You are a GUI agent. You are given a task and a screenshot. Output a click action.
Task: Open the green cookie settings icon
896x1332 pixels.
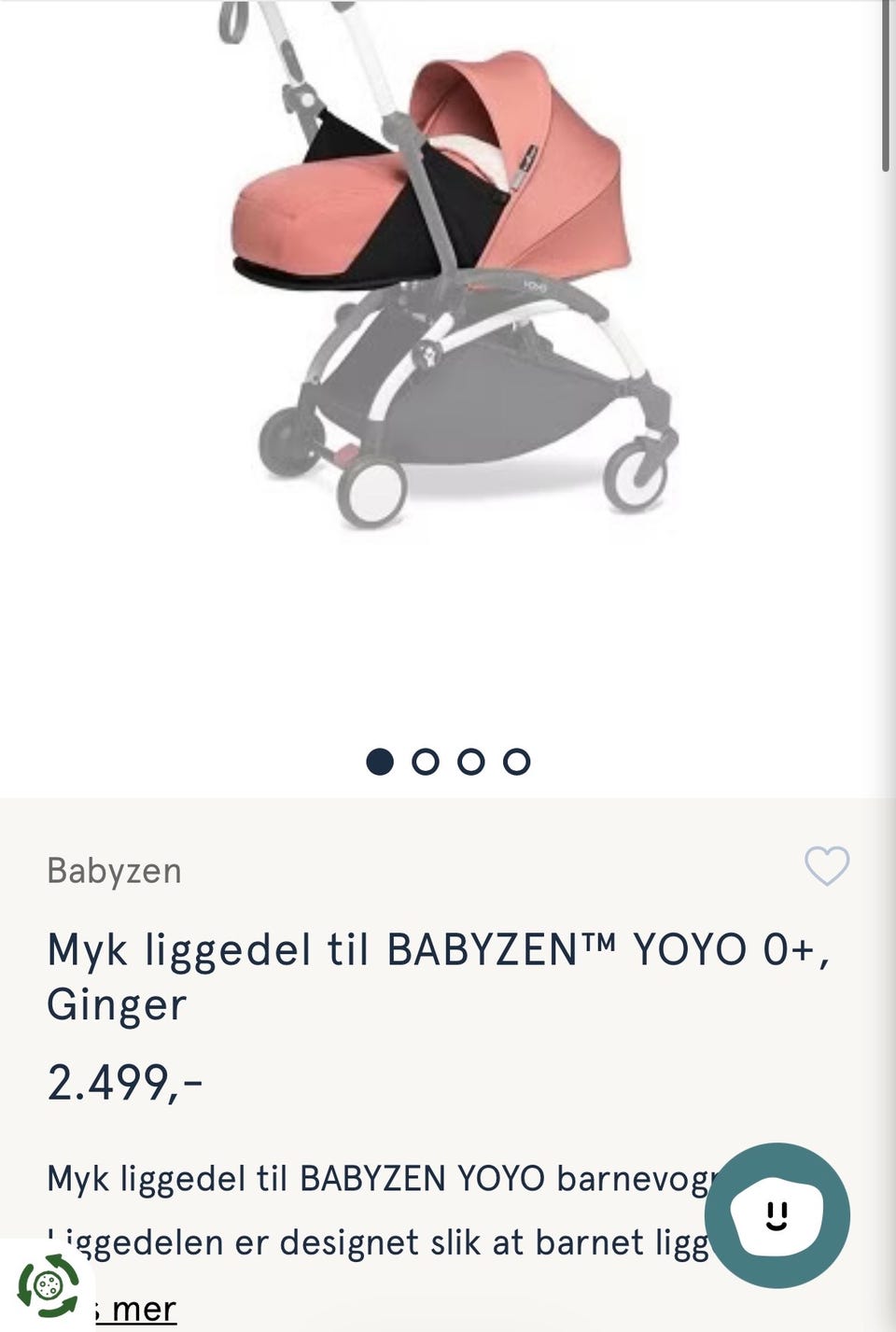(48, 1285)
